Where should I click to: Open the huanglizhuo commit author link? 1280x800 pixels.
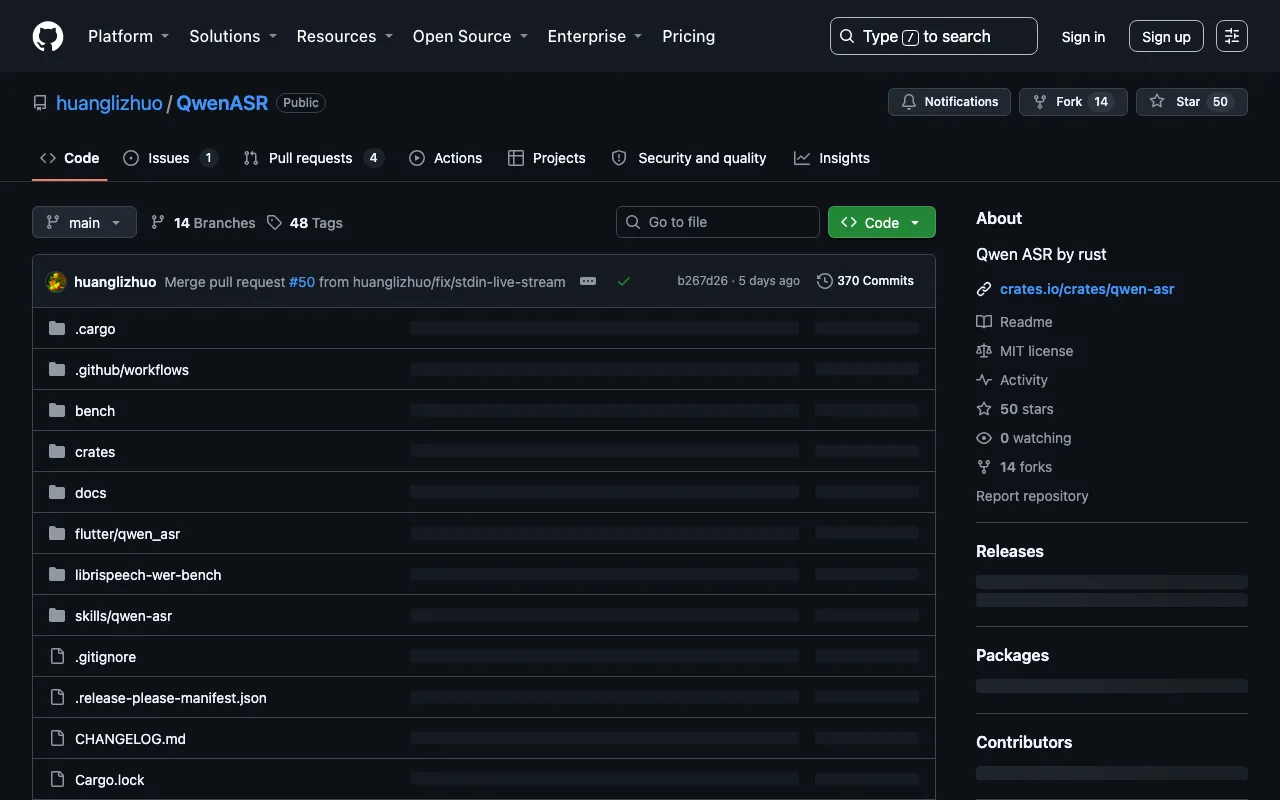(x=115, y=282)
